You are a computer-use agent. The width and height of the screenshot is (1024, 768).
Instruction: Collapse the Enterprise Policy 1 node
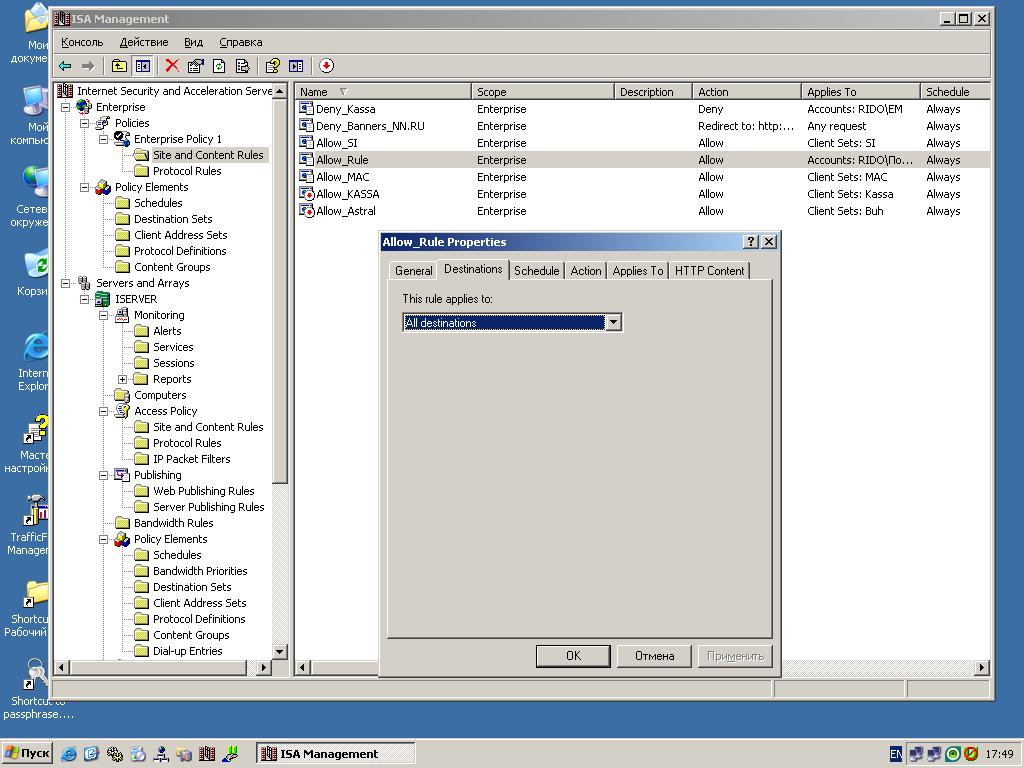click(103, 139)
